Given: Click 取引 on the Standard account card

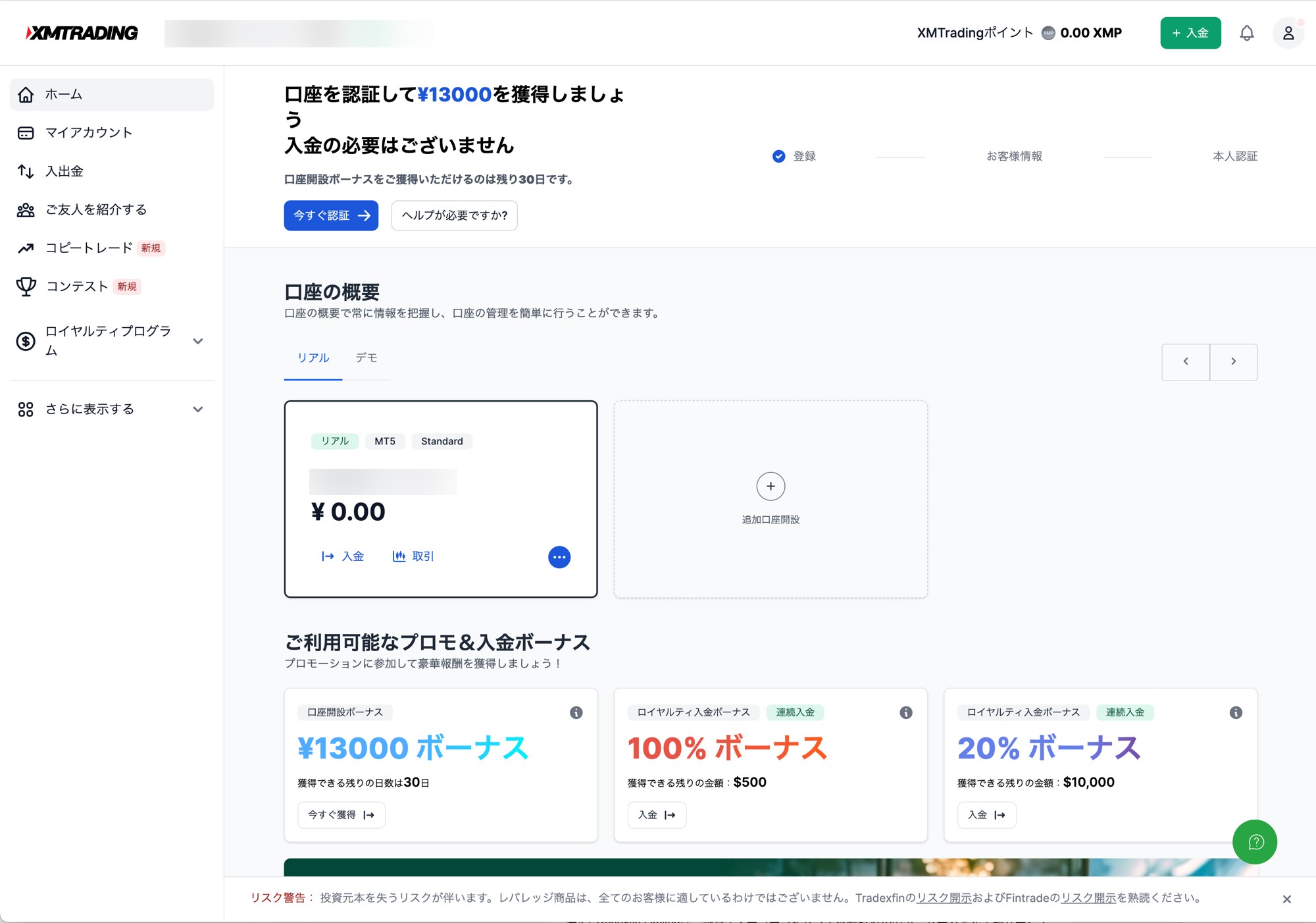Looking at the screenshot, I should coord(413,556).
